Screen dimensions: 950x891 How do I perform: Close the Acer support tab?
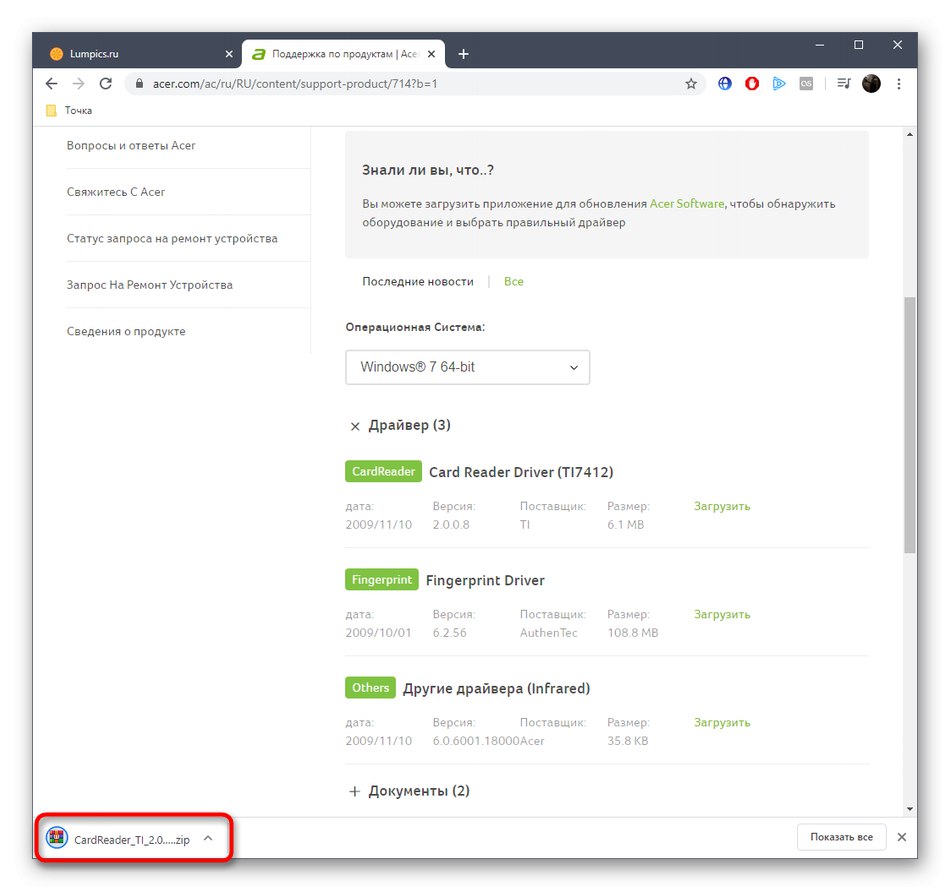coord(431,54)
